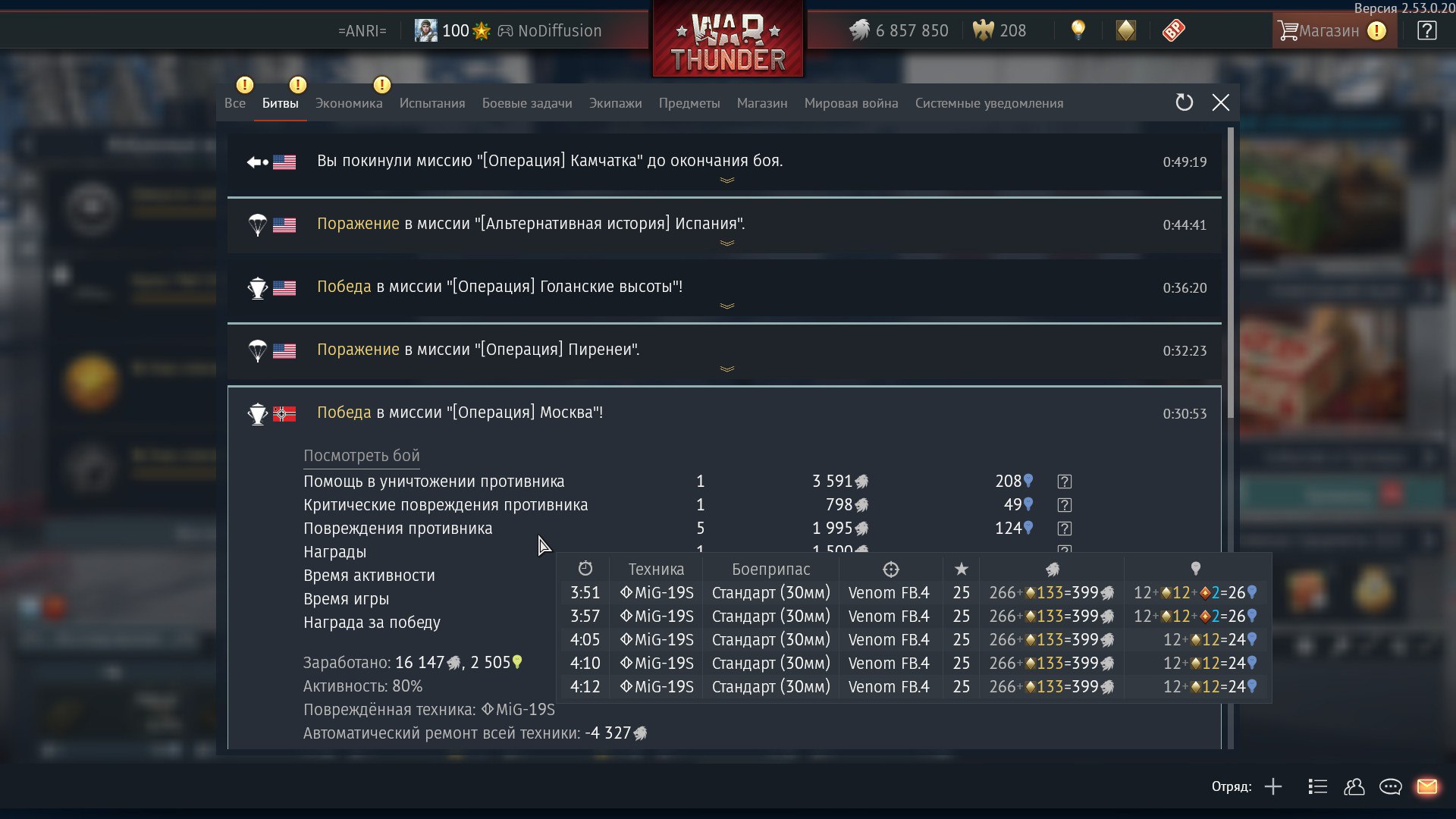Open the Системные уведомления tab

click(x=989, y=103)
